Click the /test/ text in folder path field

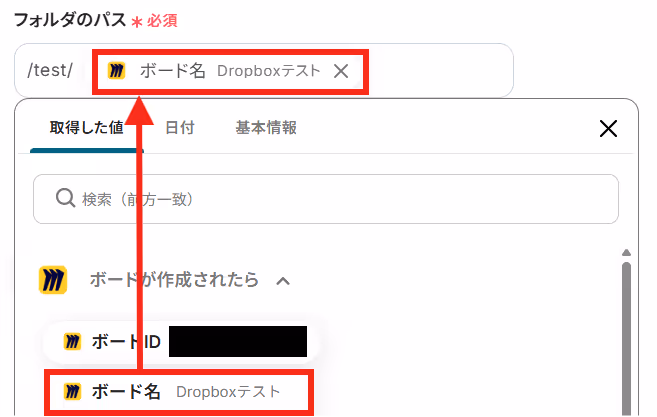coord(50,70)
